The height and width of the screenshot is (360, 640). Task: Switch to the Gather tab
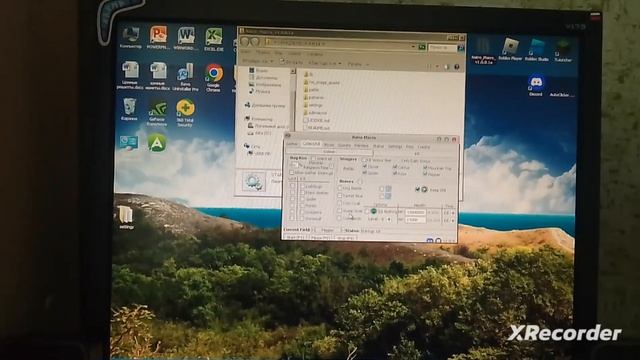pyautogui.click(x=292, y=144)
